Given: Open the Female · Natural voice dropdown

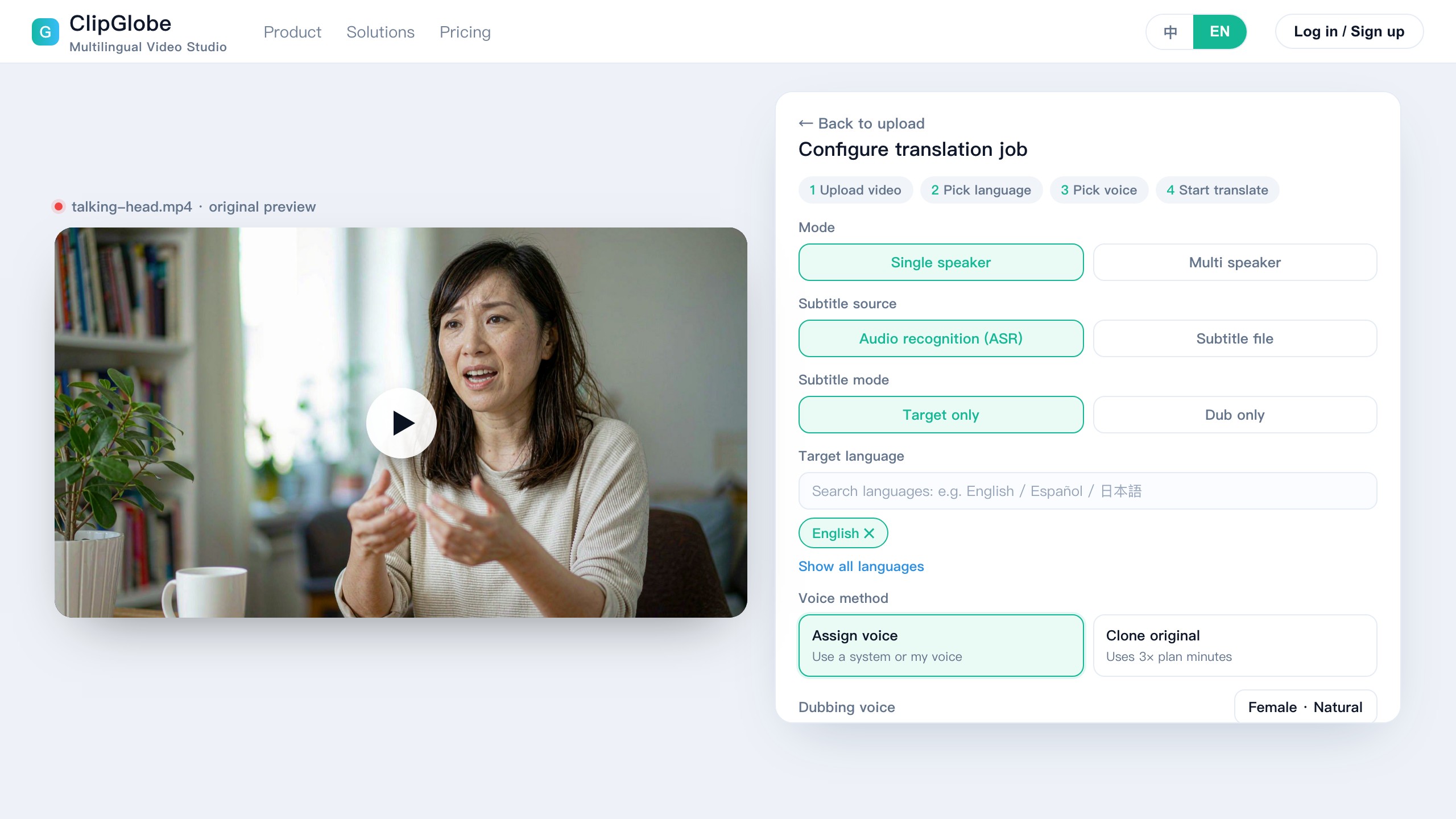Looking at the screenshot, I should (1305, 707).
